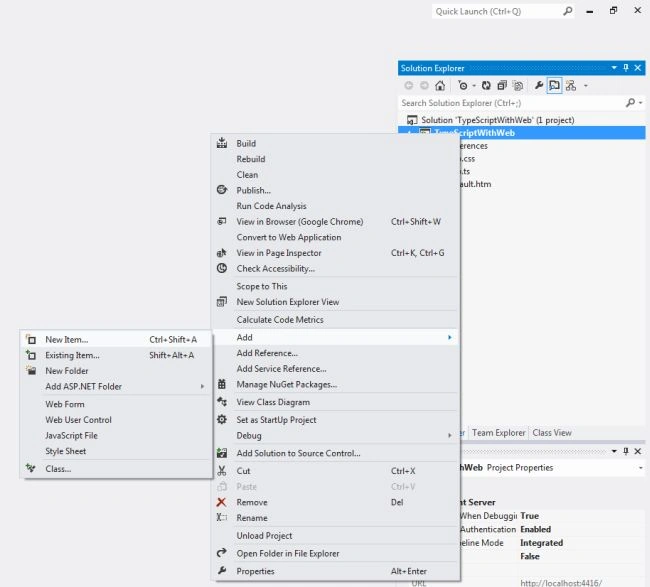
Task: Toggle the Preview Selected Items button
Action: pos(554,86)
